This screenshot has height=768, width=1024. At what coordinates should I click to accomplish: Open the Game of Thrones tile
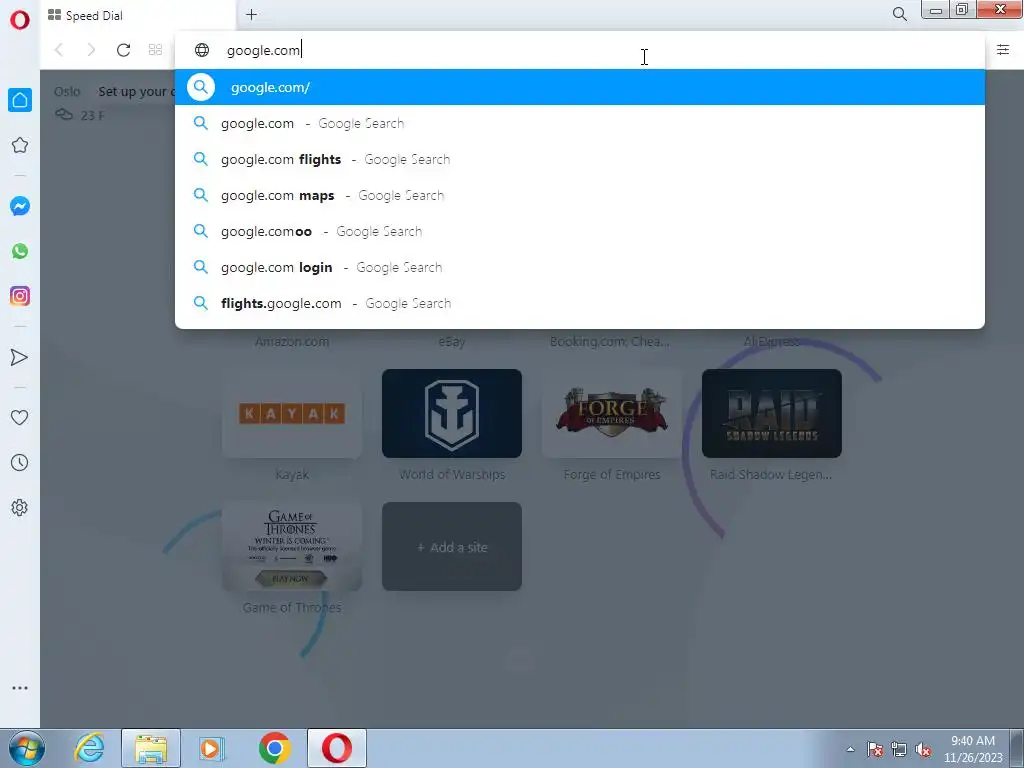point(292,547)
